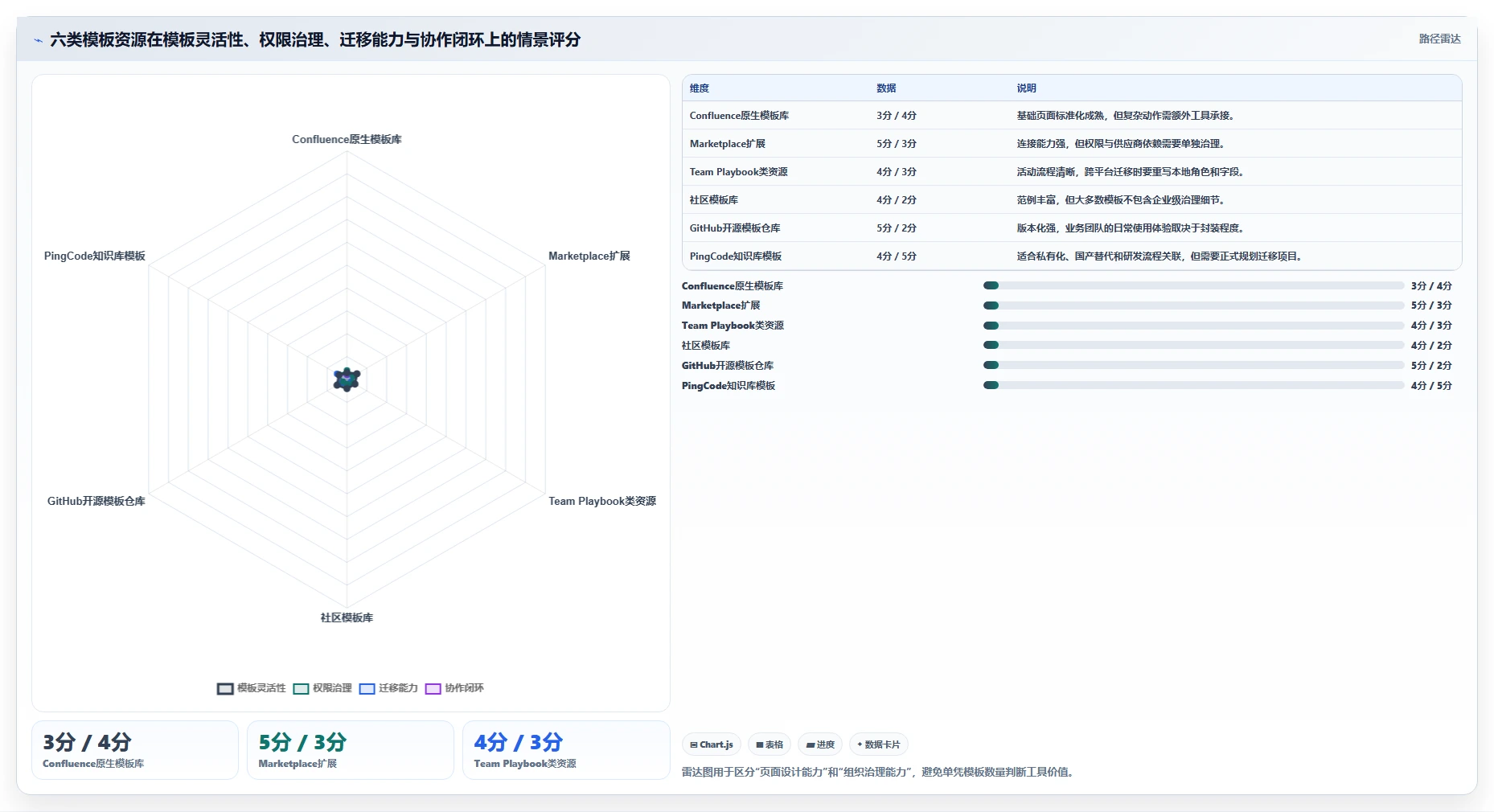1494x812 pixels.
Task: Toggle the 协作闭环 legend entry
Action: 454,688
